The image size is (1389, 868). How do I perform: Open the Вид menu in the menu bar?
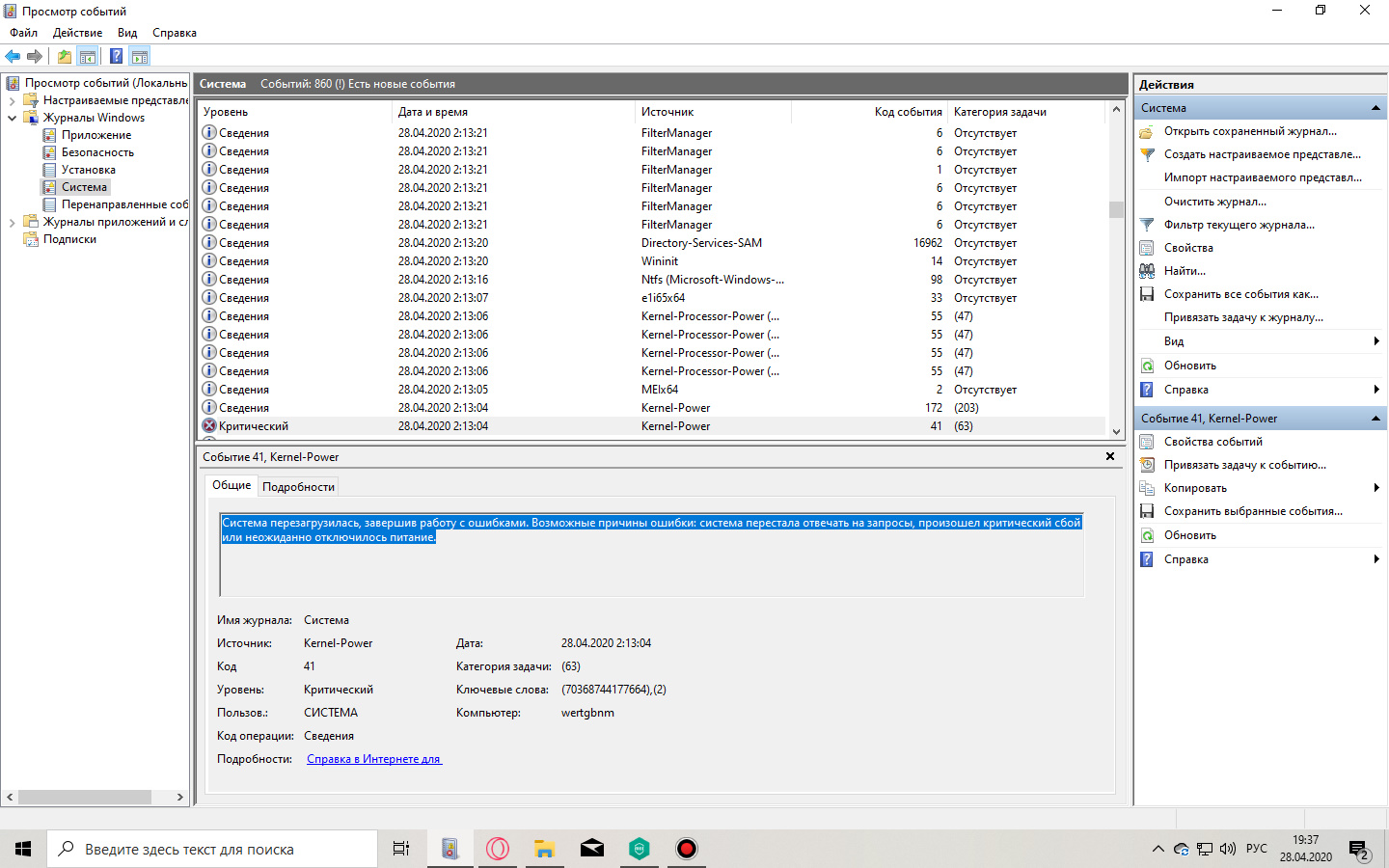coord(127,33)
